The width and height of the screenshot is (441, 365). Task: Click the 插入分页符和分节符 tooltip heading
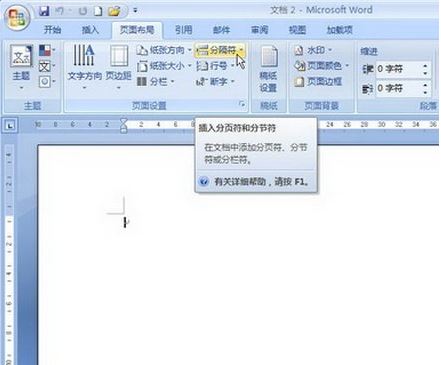click(237, 128)
